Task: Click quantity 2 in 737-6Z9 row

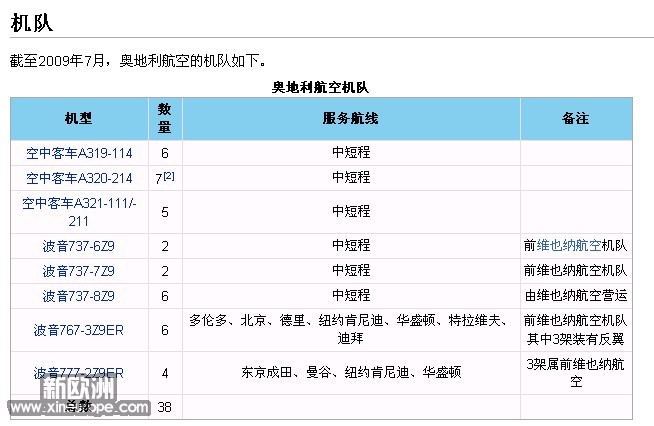Action: 165,246
